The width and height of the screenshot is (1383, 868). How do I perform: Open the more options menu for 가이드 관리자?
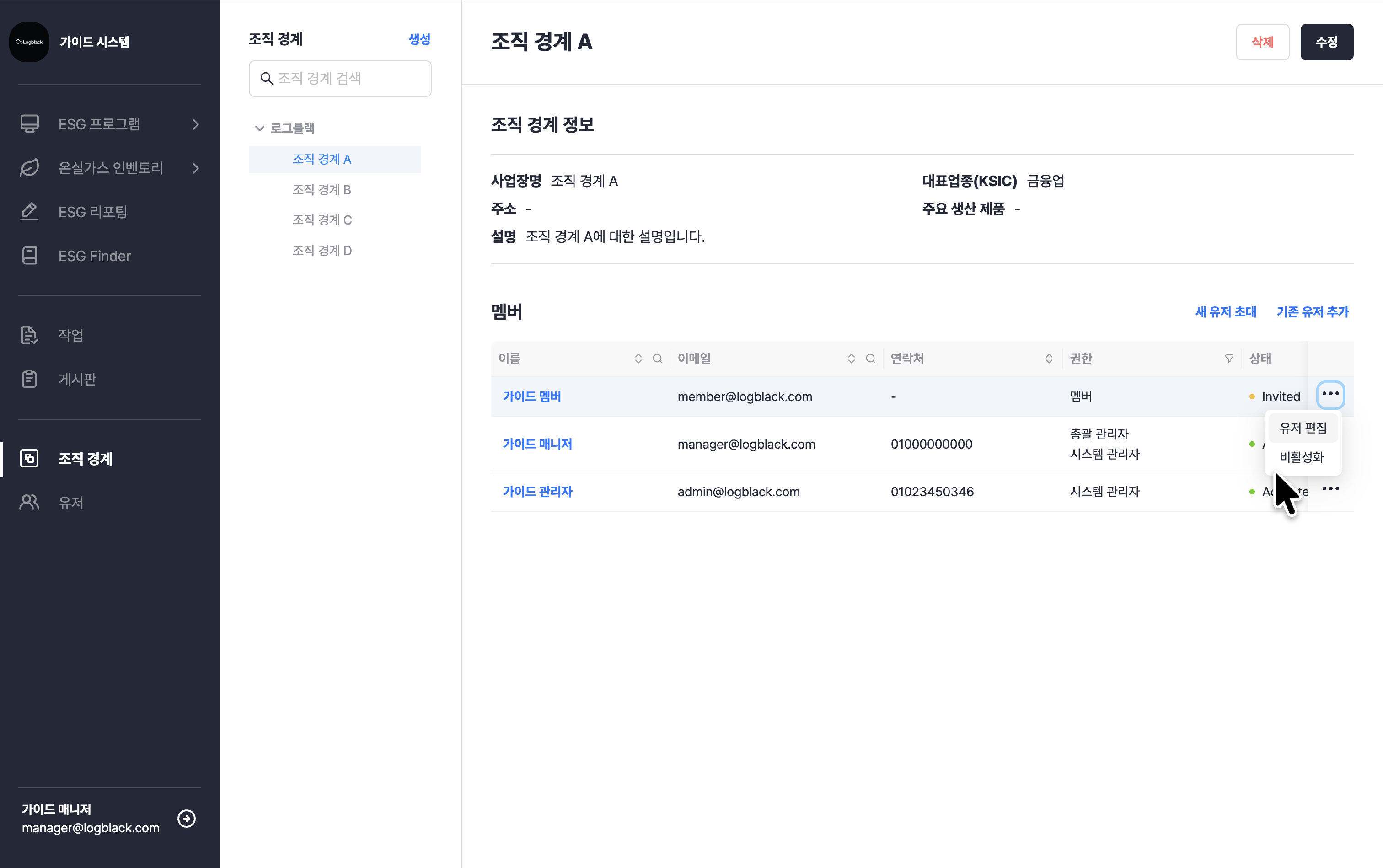pos(1330,488)
